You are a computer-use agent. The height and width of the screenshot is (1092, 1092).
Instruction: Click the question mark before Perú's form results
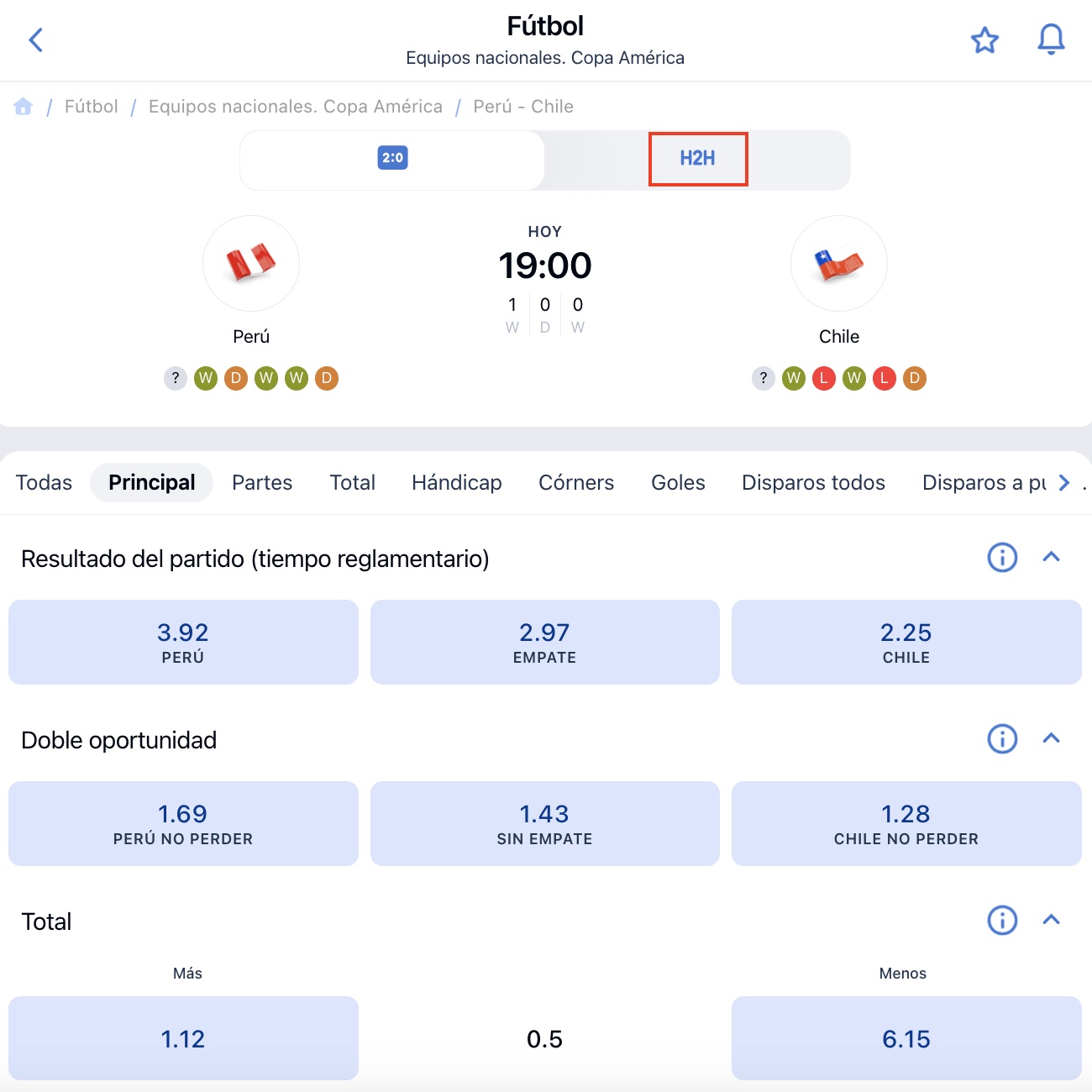175,379
